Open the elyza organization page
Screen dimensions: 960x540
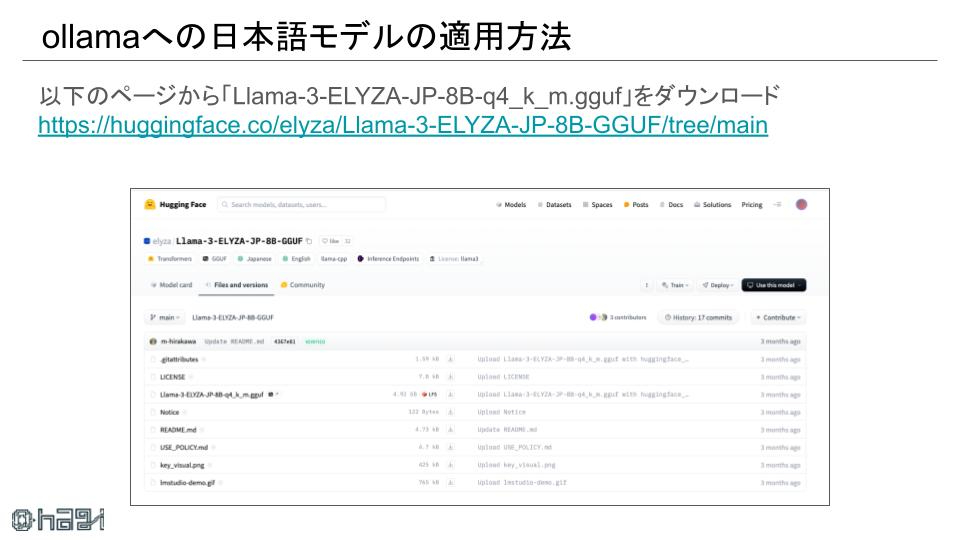coord(162,241)
